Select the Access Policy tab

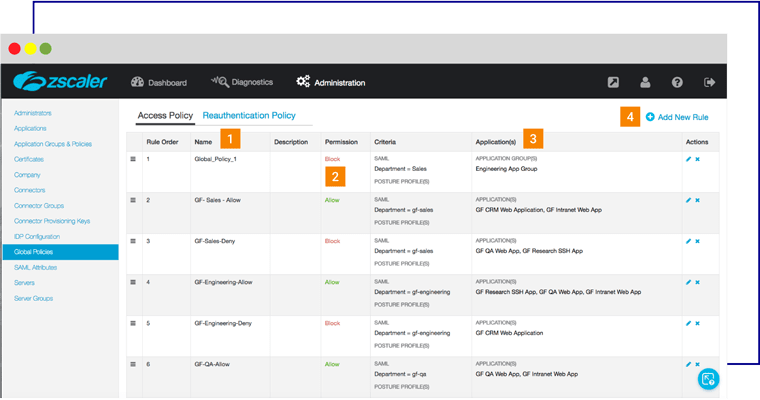coord(165,116)
